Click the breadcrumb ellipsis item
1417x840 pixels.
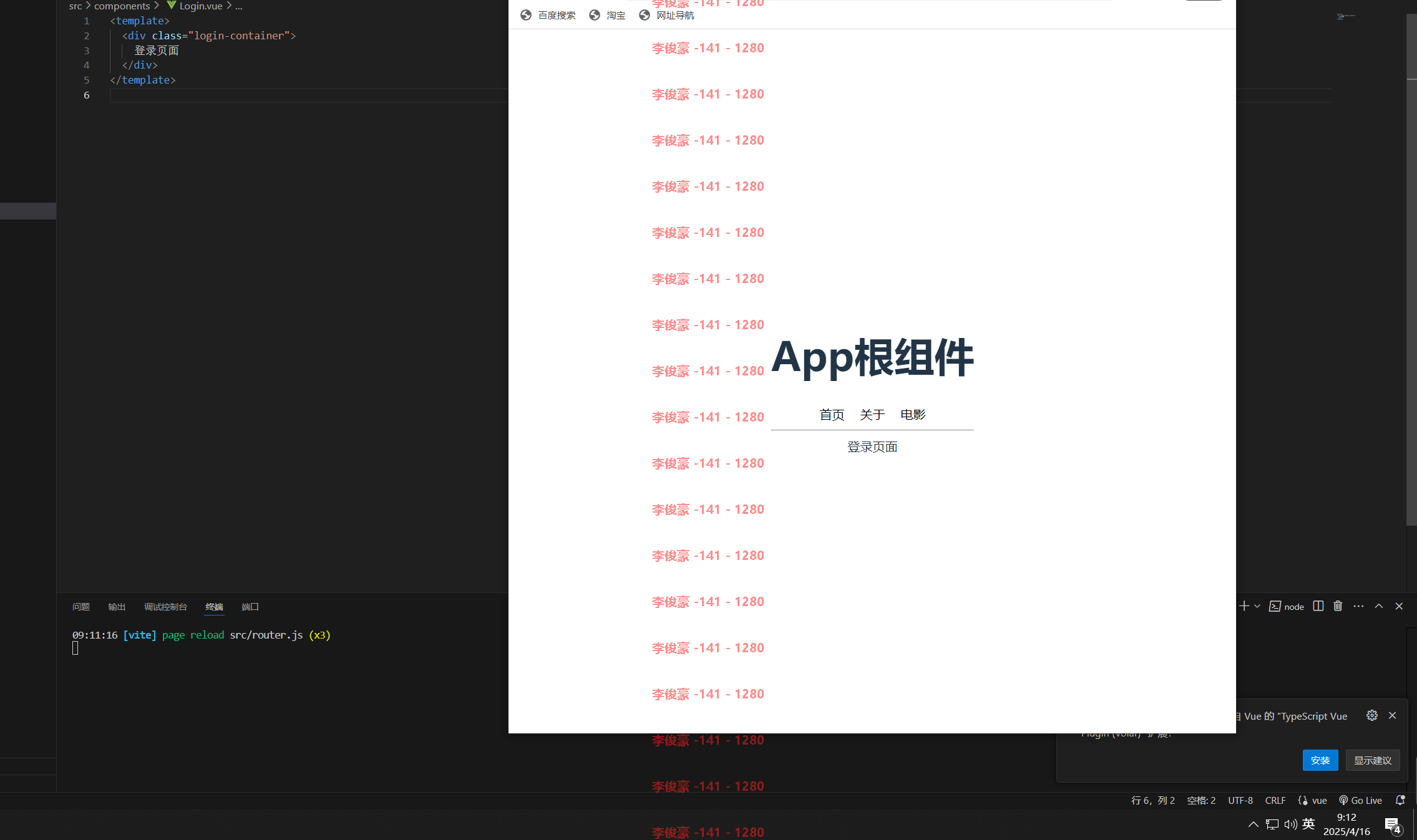239,6
